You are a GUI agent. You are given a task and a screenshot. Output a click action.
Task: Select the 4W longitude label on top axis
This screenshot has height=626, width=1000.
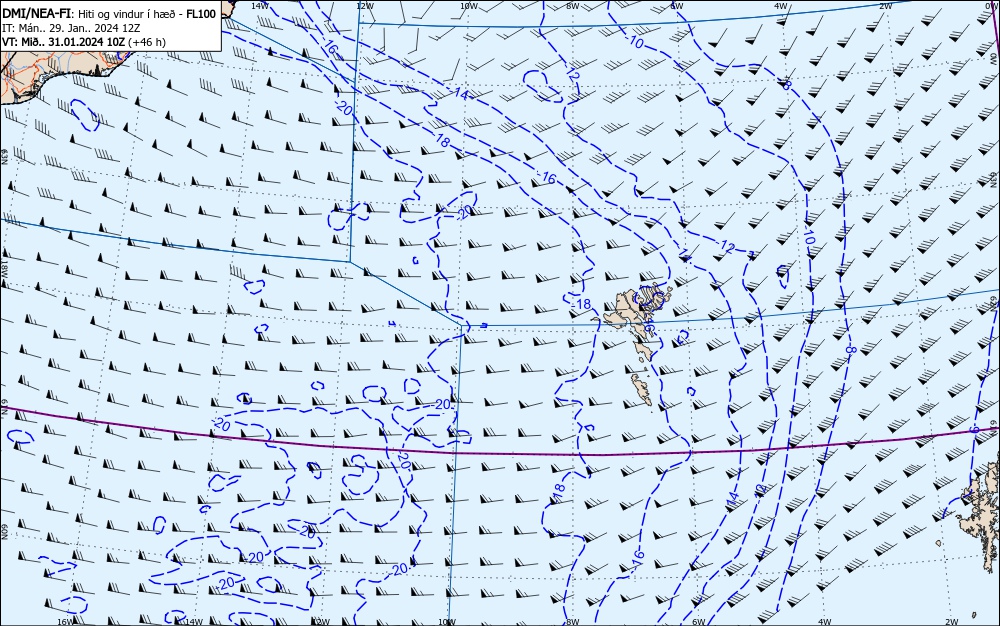[781, 6]
